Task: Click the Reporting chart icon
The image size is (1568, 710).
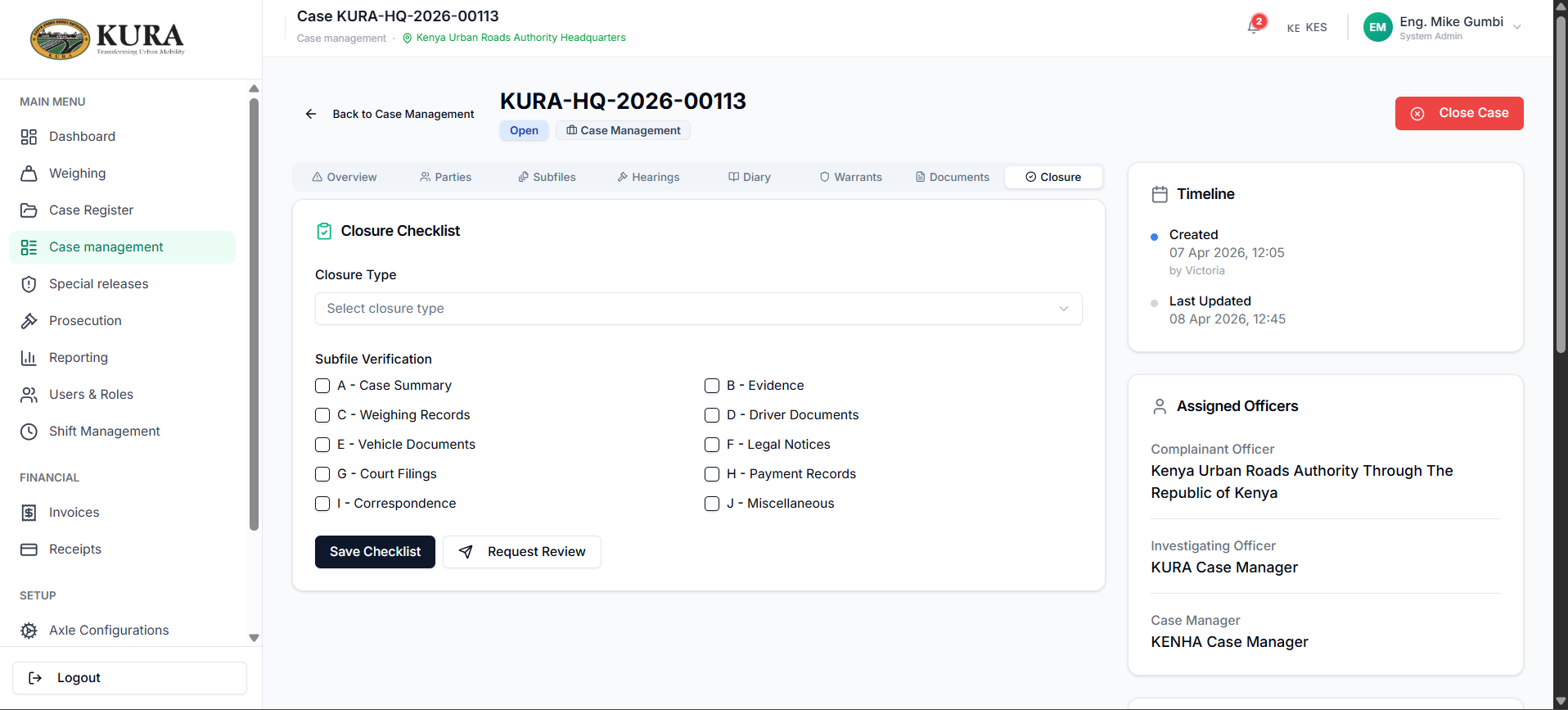Action: [x=29, y=358]
